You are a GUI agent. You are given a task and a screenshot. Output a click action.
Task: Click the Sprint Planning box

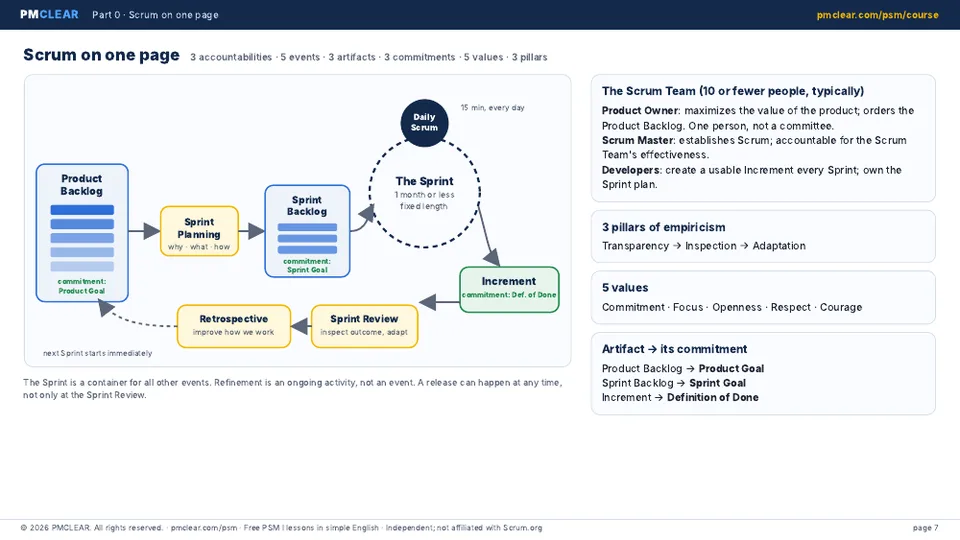(199, 231)
